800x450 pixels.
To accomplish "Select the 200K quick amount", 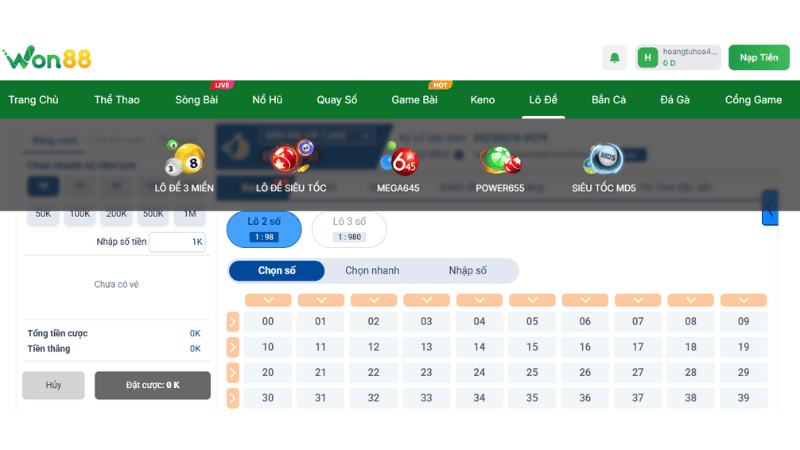I will [116, 214].
